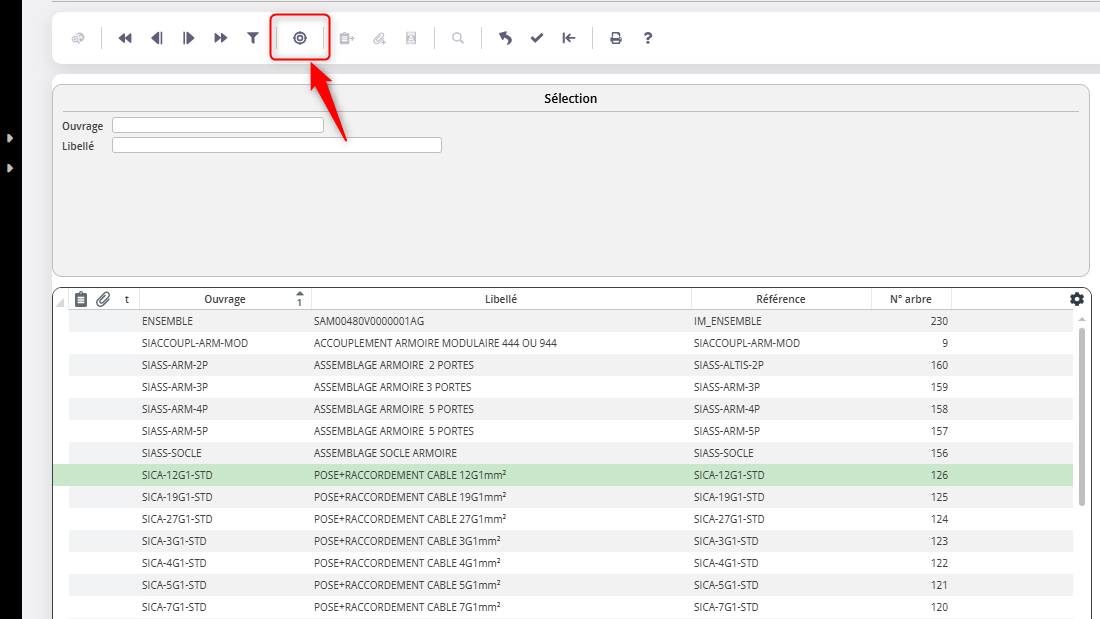Go to the previous record
This screenshot has height=619, width=1100.
coord(157,38)
